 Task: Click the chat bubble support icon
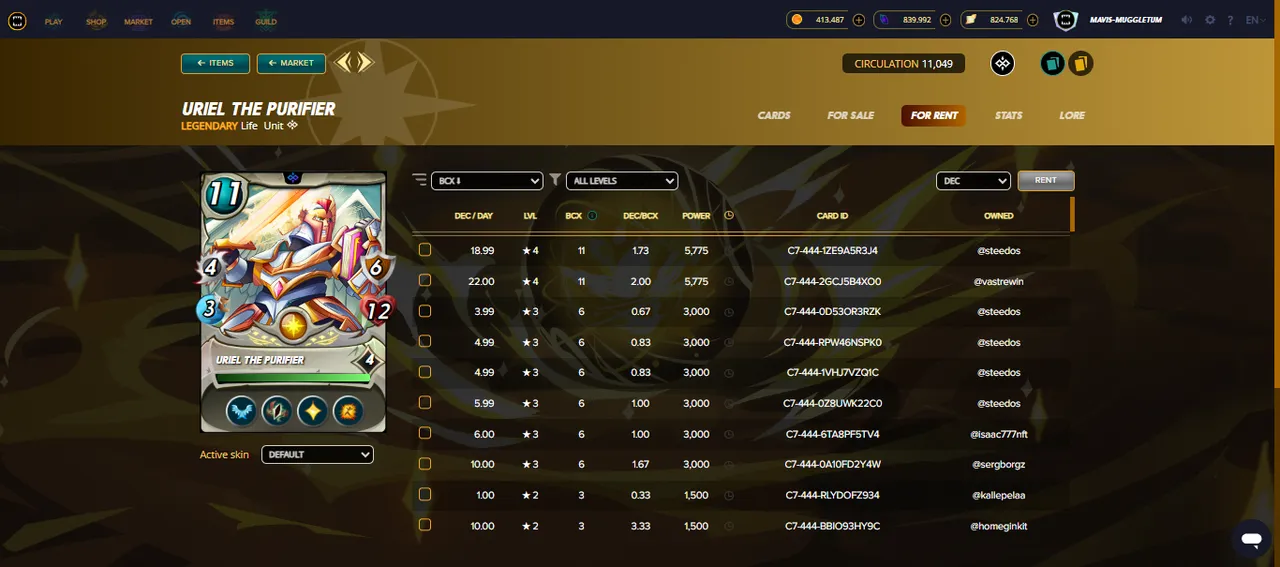(x=1250, y=539)
